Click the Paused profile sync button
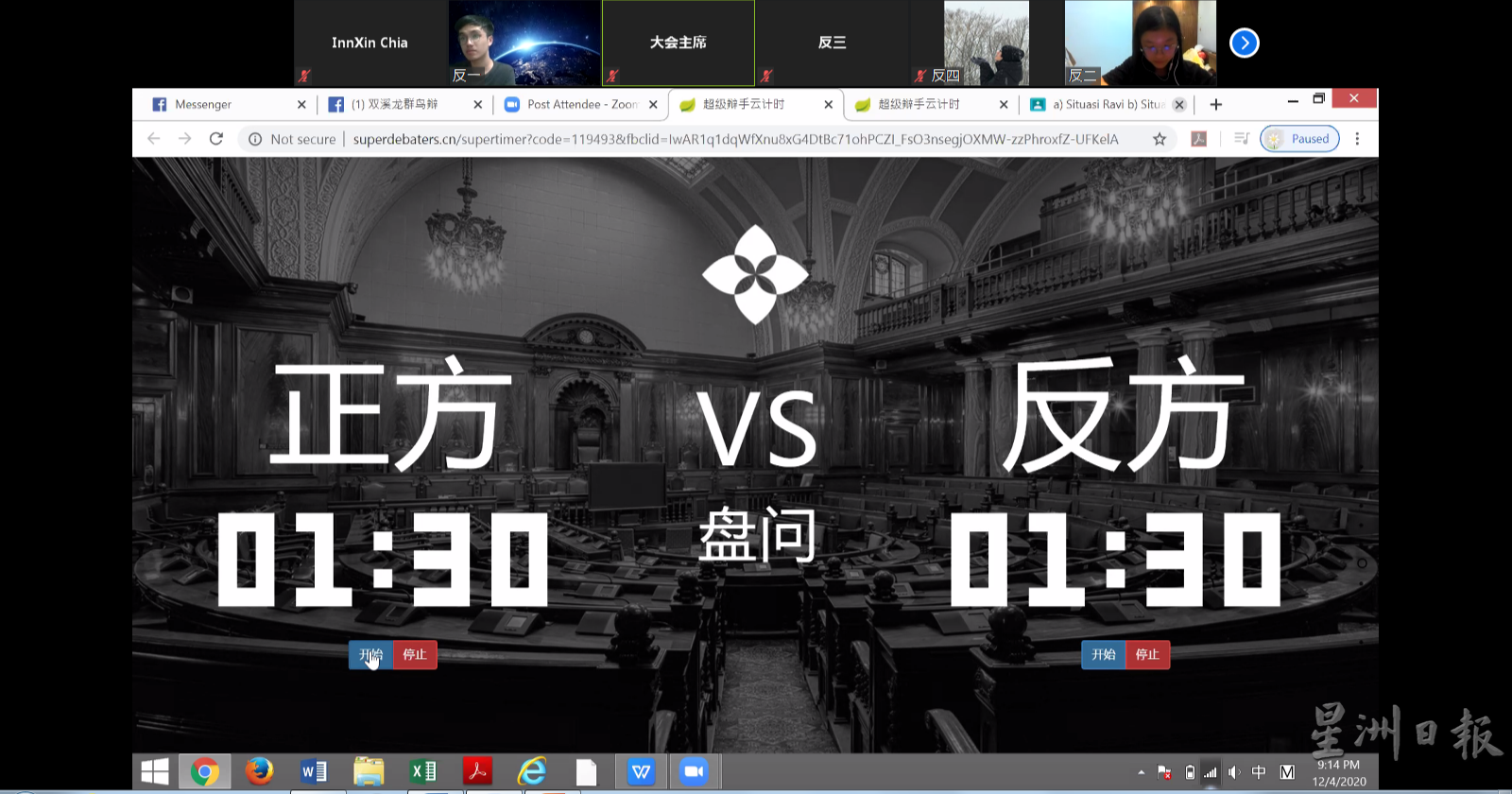Image resolution: width=1512 pixels, height=794 pixels. pyautogui.click(x=1300, y=139)
